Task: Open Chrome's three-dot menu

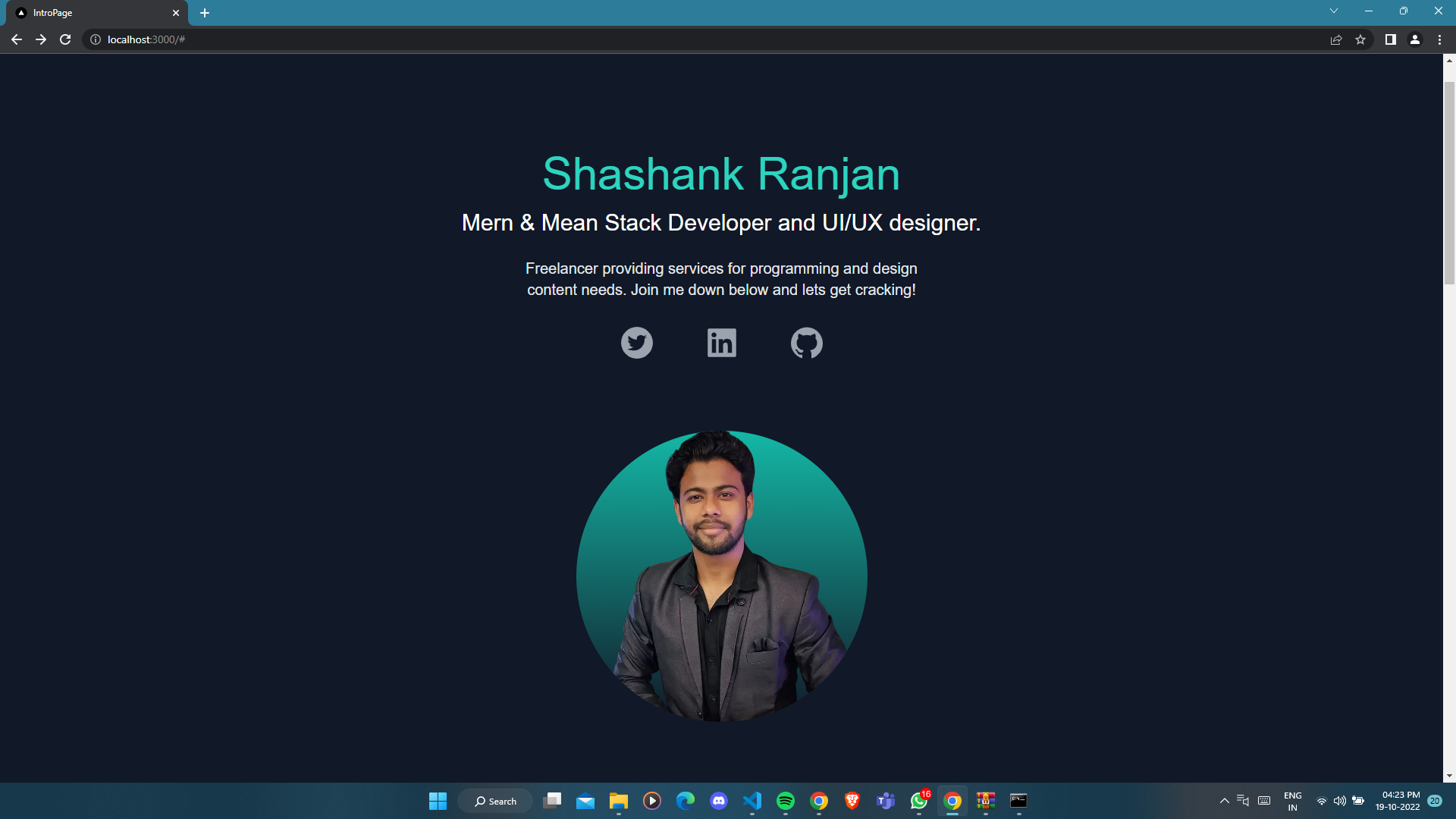Action: click(1440, 39)
